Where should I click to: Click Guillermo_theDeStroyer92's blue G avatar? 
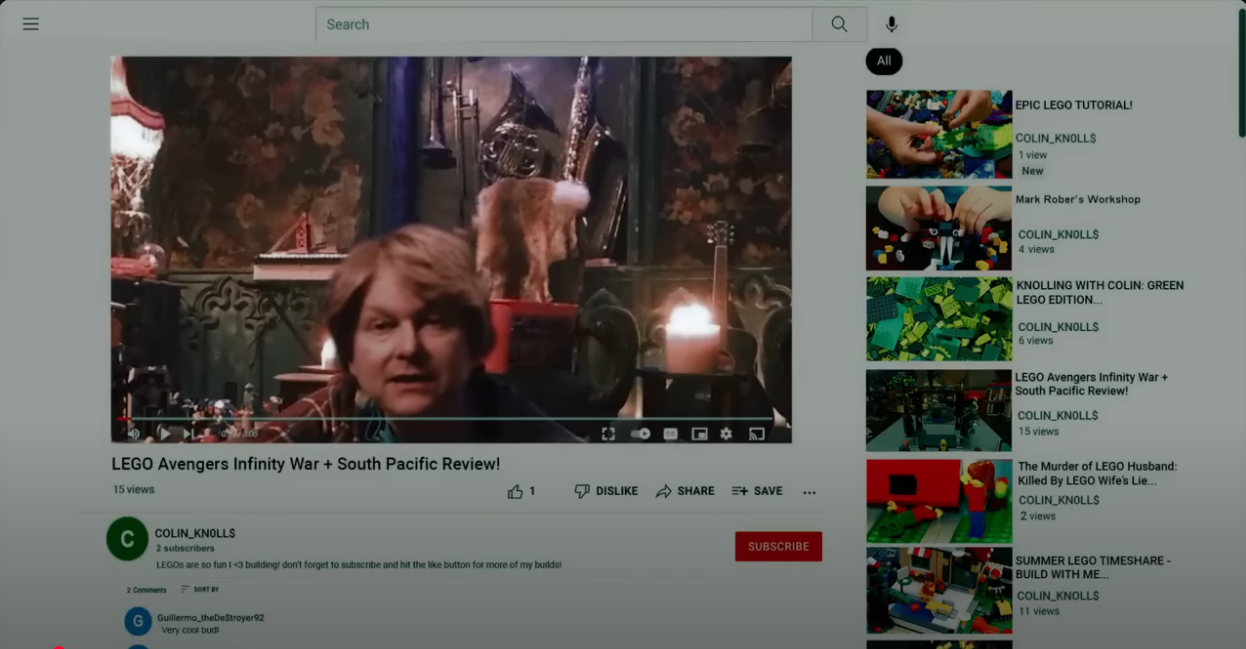point(138,621)
